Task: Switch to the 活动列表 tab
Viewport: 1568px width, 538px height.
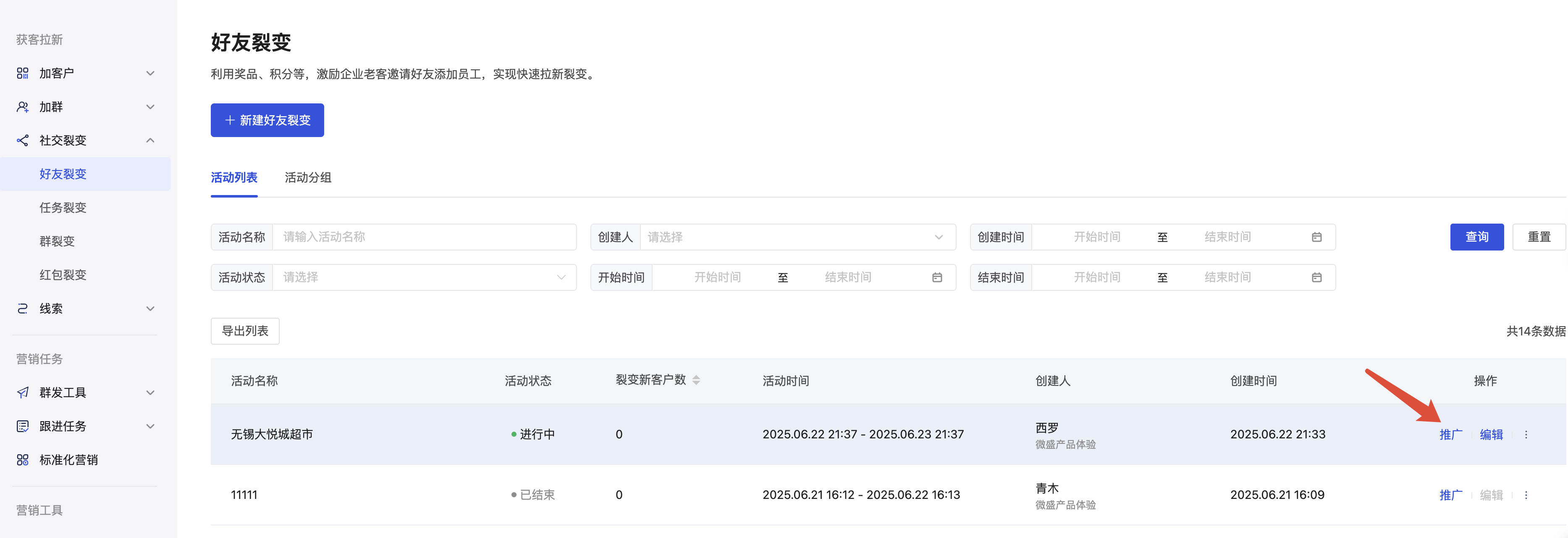Action: 234,177
